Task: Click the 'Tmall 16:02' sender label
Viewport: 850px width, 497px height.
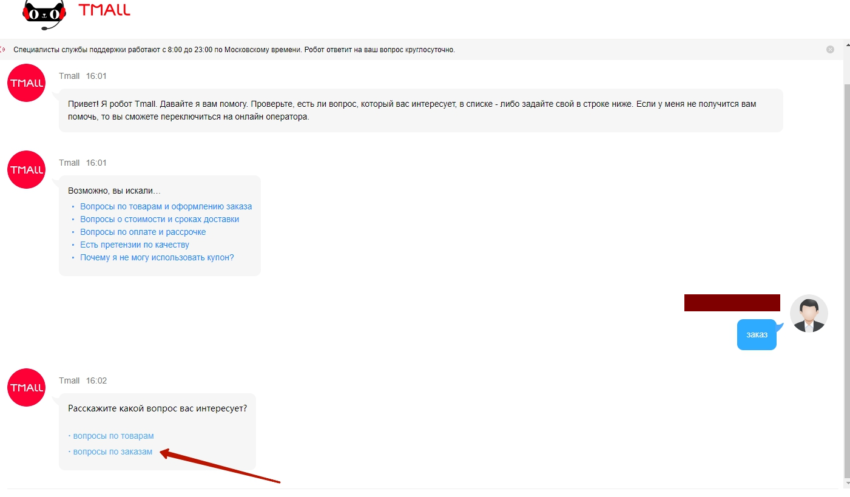Action: tap(83, 380)
